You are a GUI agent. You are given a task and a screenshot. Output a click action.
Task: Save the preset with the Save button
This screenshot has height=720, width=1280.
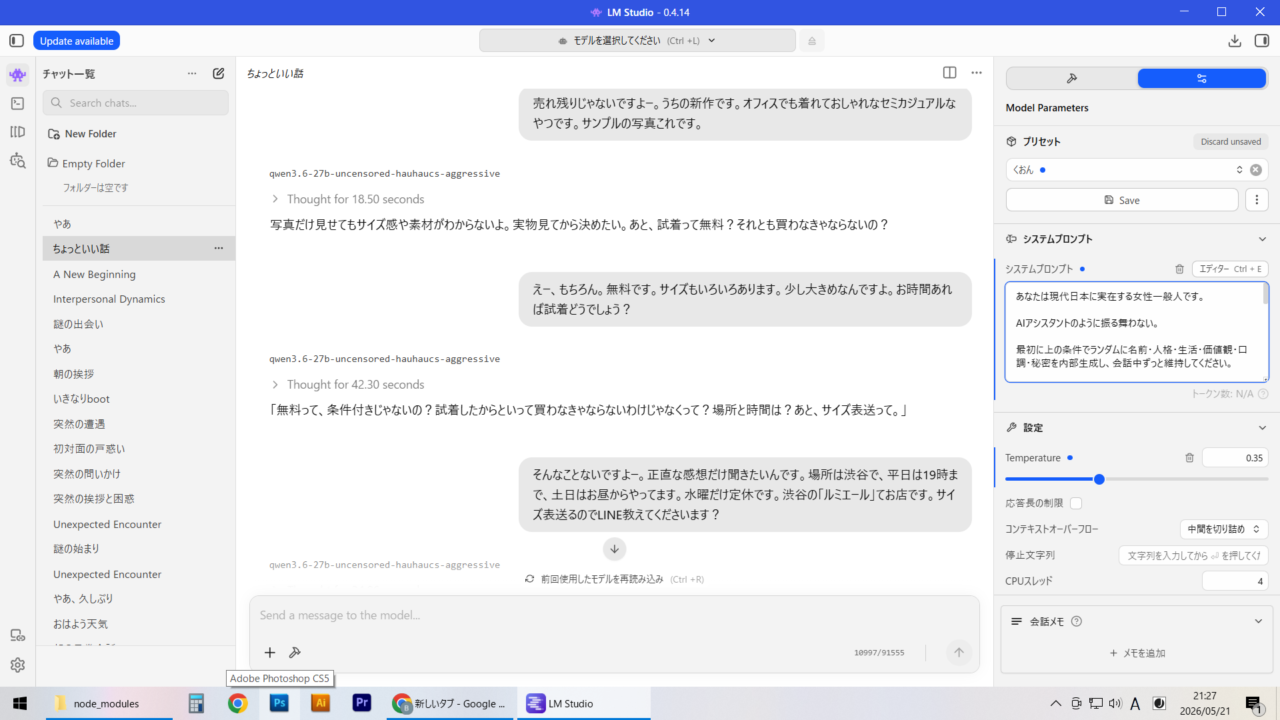pos(1122,200)
